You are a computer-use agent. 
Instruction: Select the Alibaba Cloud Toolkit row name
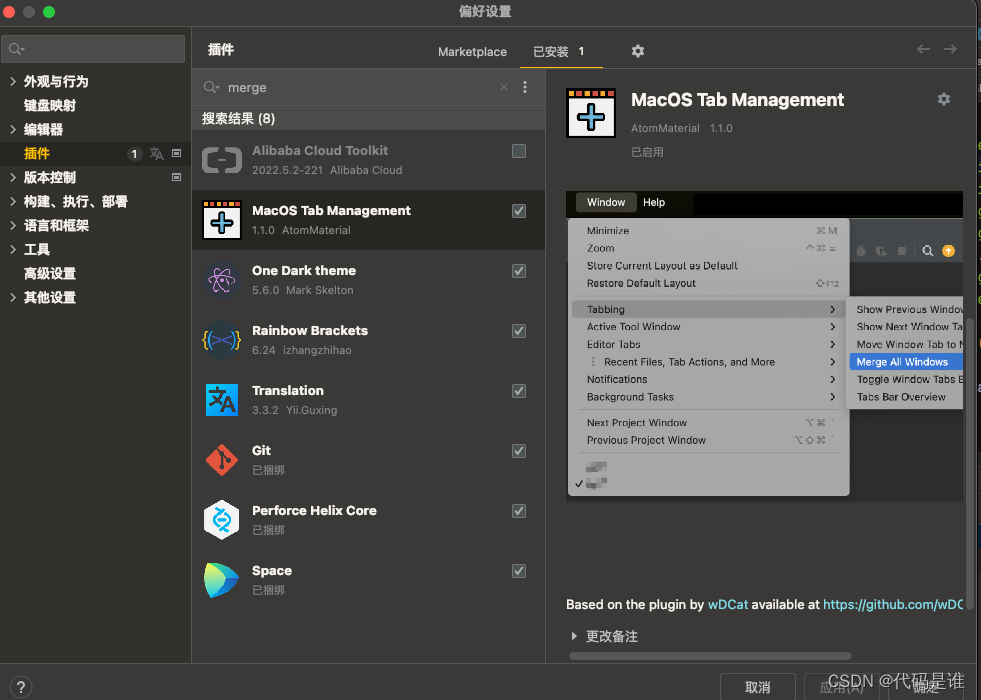[320, 150]
